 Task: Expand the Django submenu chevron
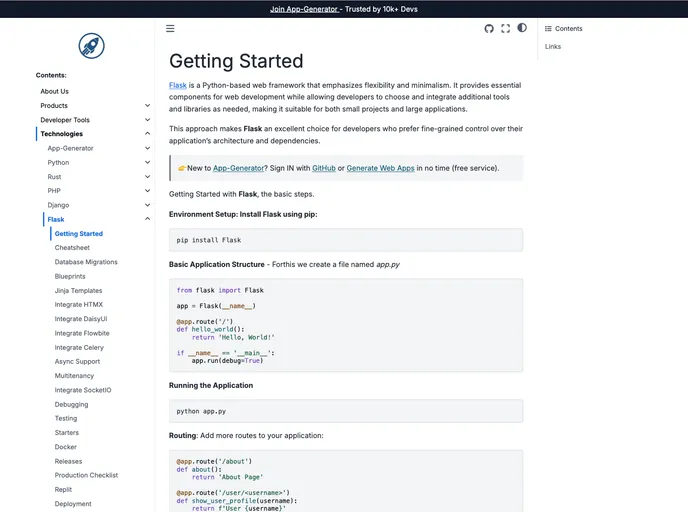click(x=147, y=205)
